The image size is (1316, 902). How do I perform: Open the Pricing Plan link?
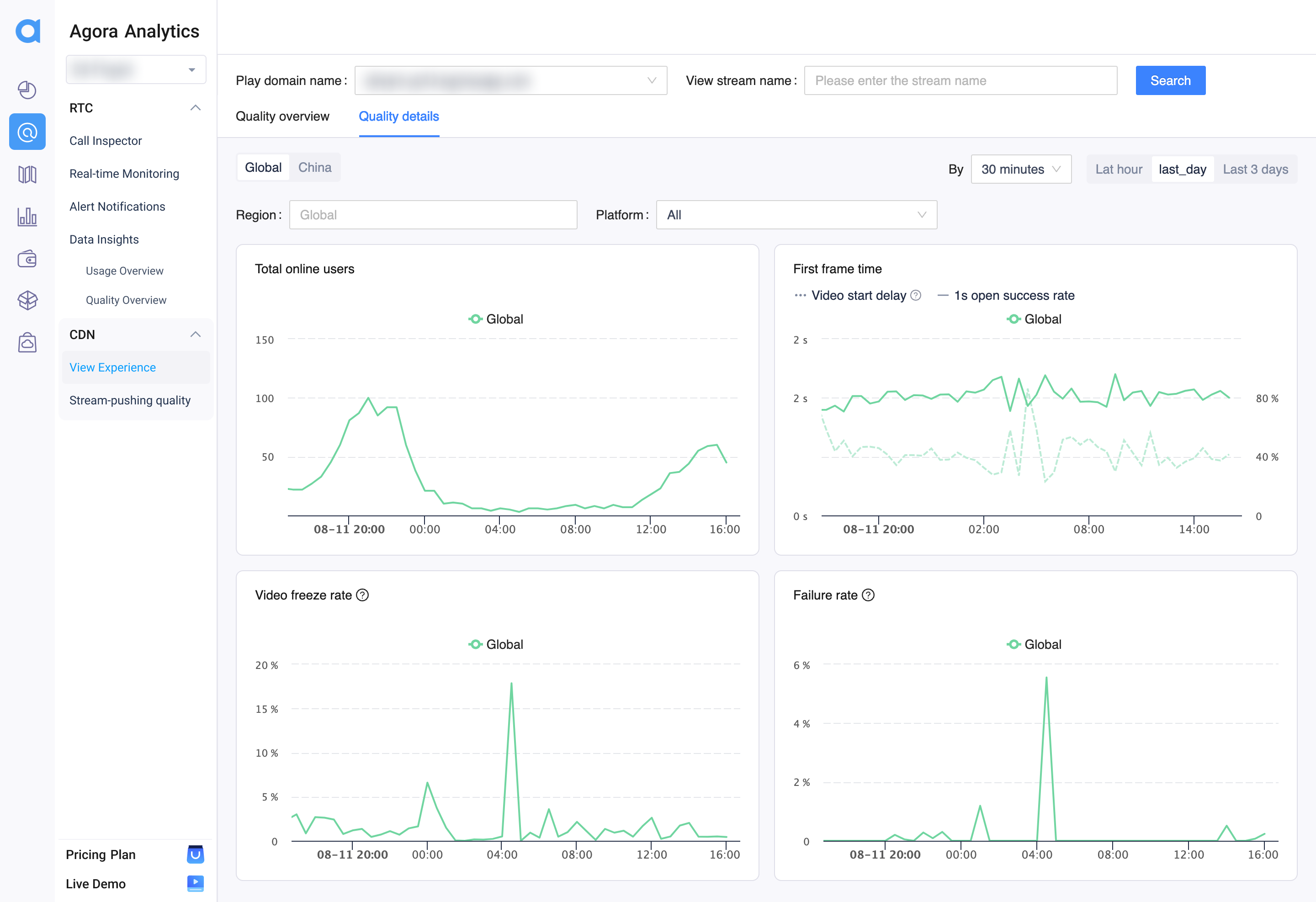click(x=100, y=854)
